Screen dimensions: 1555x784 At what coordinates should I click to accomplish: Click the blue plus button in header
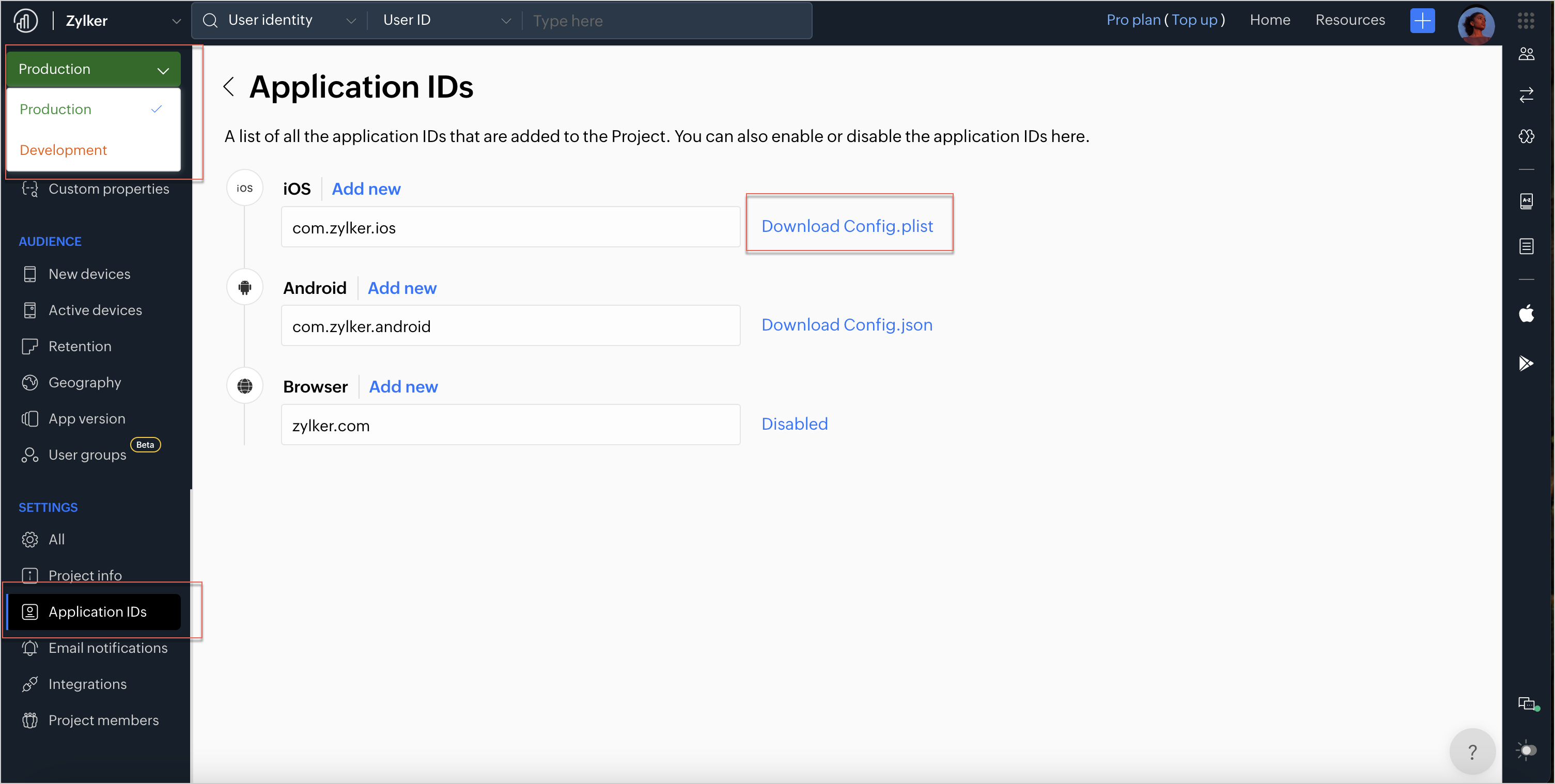[x=1422, y=21]
